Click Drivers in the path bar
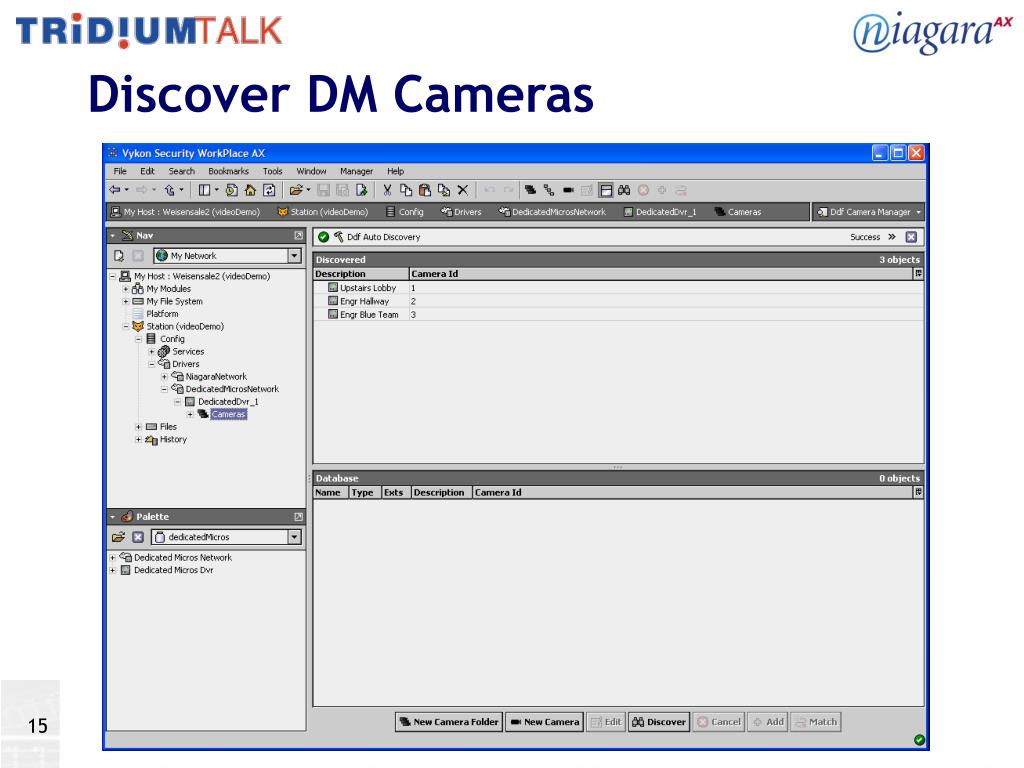This screenshot has width=1024, height=768. pos(461,212)
